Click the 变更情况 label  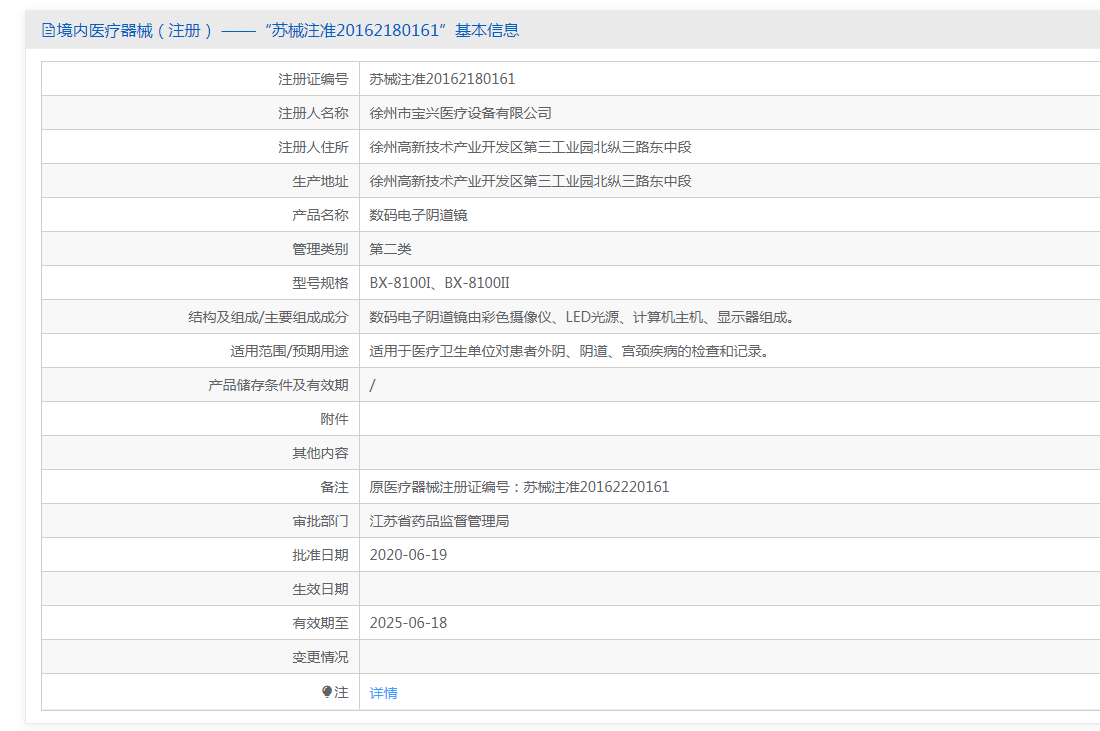tap(320, 657)
